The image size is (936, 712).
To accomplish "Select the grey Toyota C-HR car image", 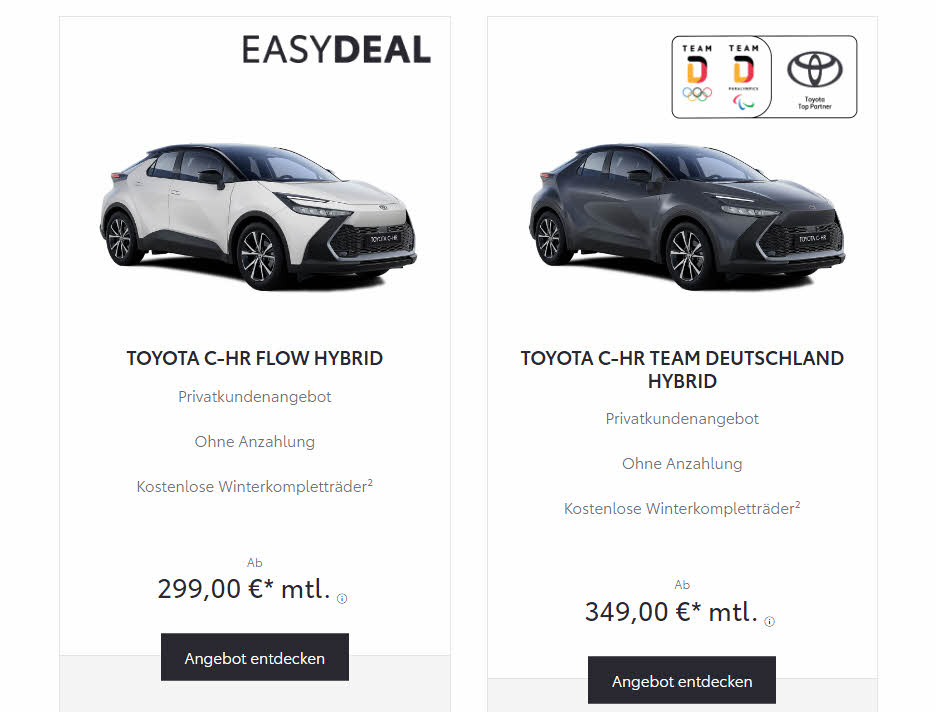I will pos(686,217).
